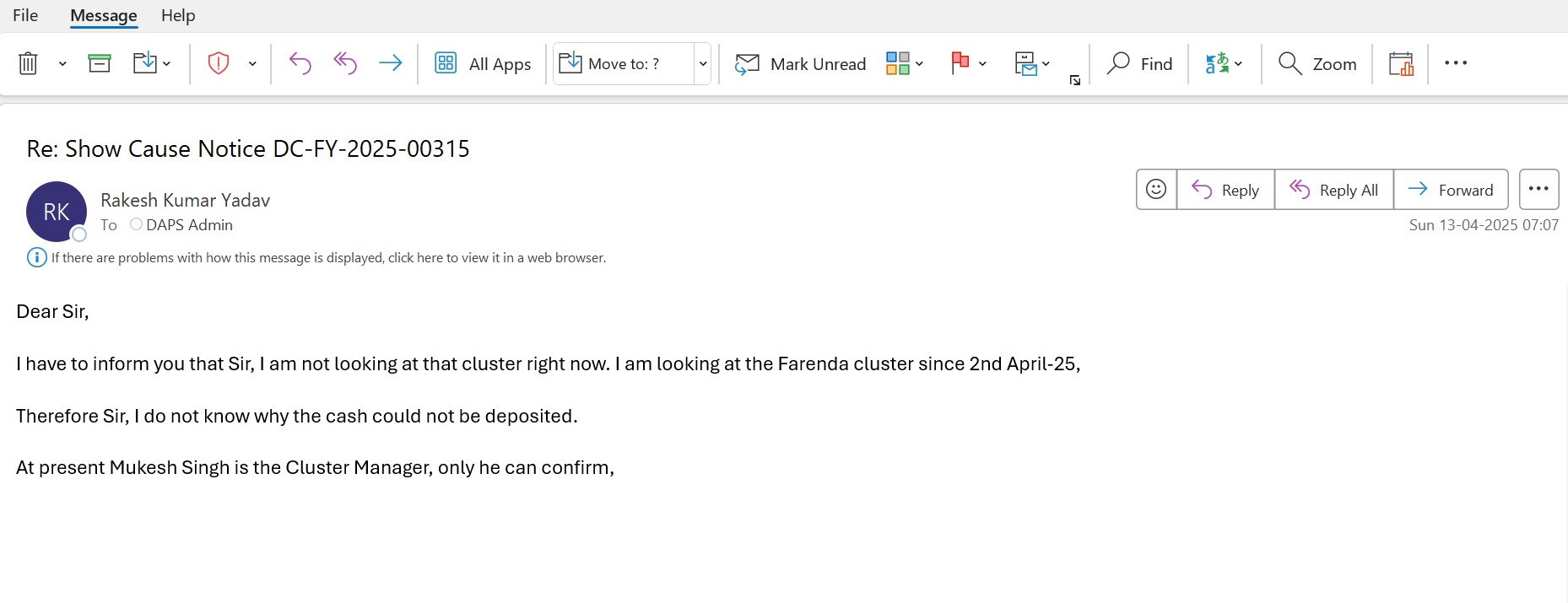
Task: Click the Delete trash can icon
Action: (28, 63)
